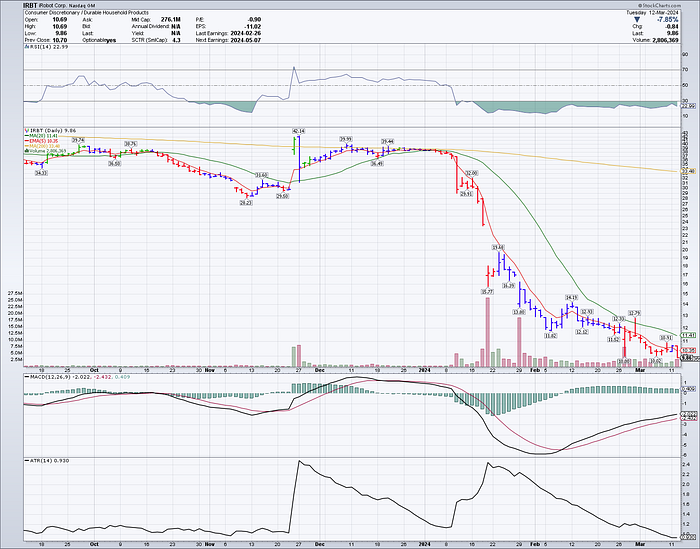Click the Open price value
Viewport: 700px width, 549px height.
pos(60,20)
